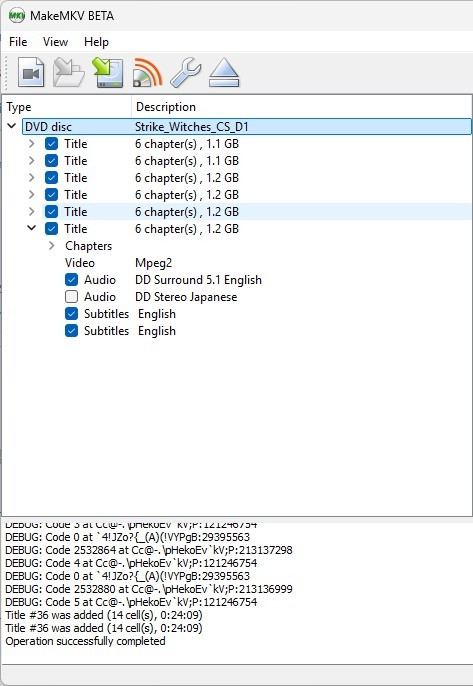This screenshot has width=473, height=686.
Task: Expand the first 1.1 GB Title
Action: coord(32,144)
